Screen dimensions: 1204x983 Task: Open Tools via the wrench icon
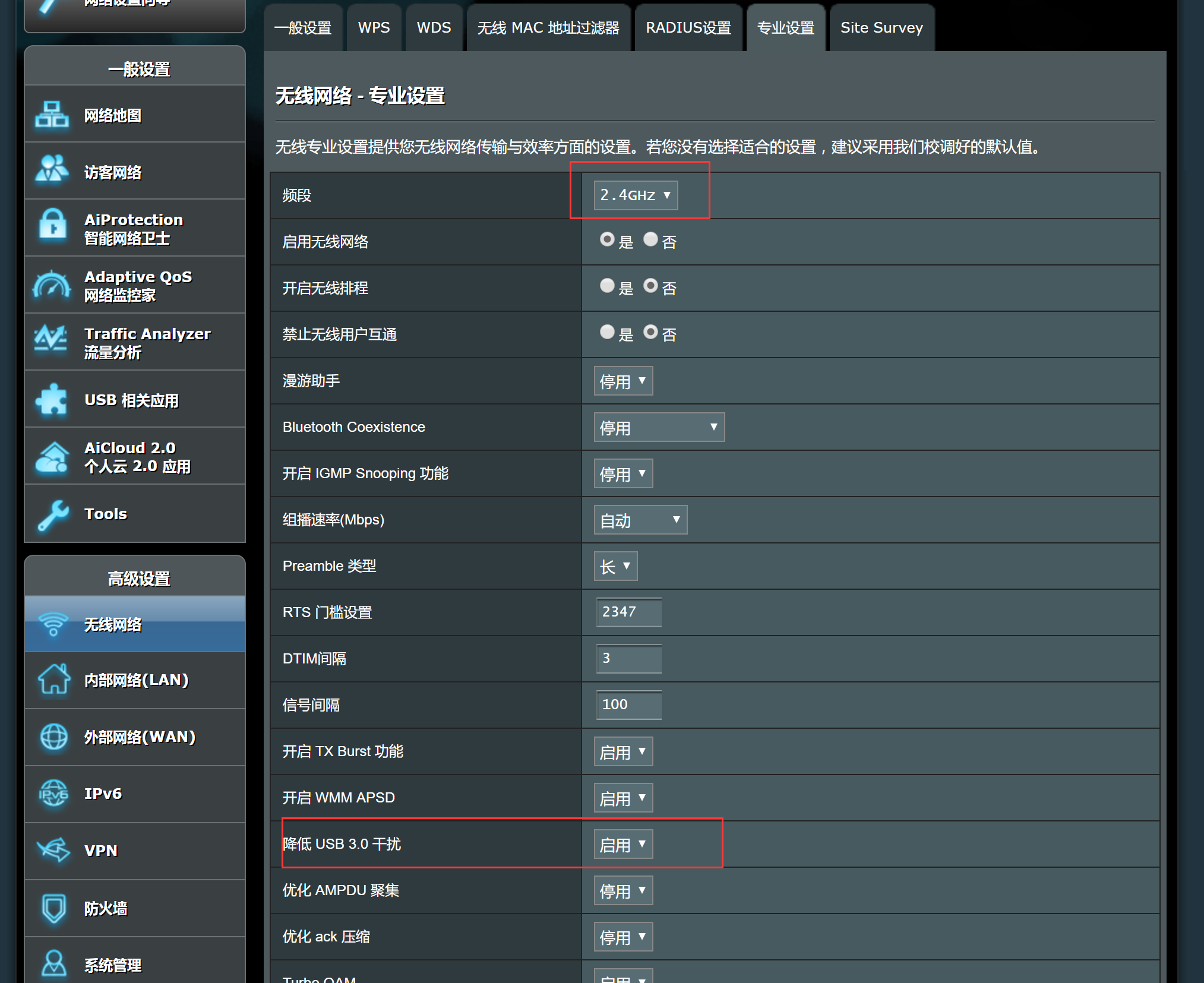(52, 514)
